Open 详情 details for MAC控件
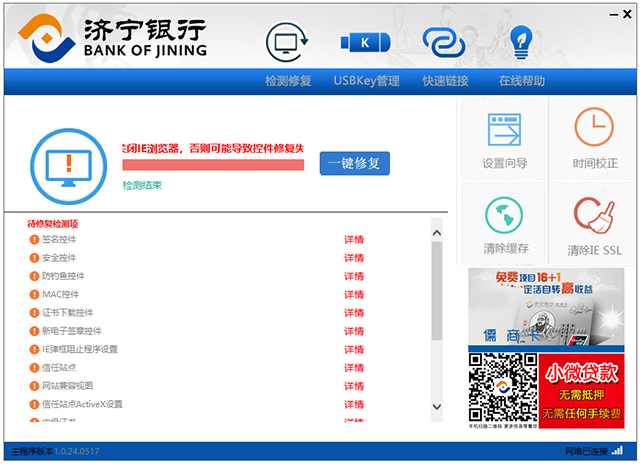The width and height of the screenshot is (640, 465). (354, 294)
